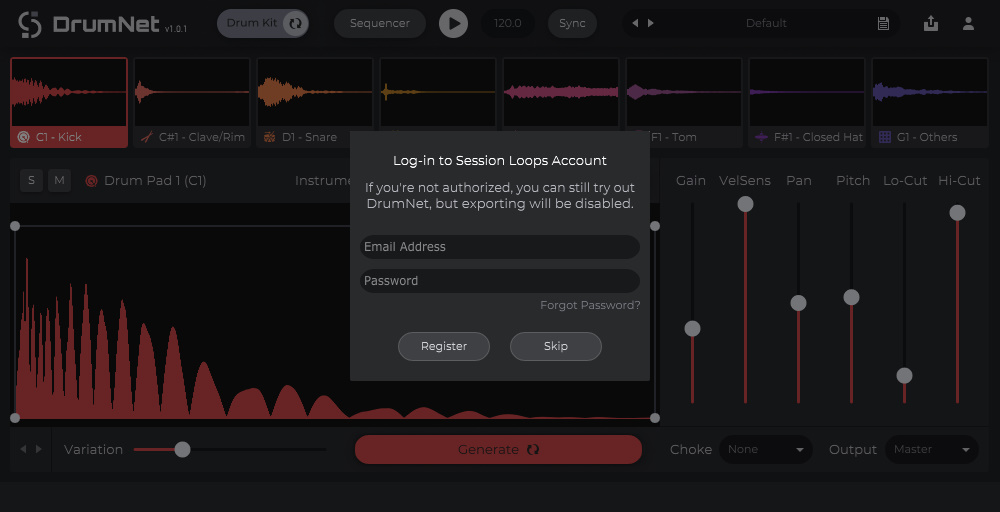Viewport: 1000px width, 512px height.
Task: Click the DrumNet logo icon
Action: 30,24
